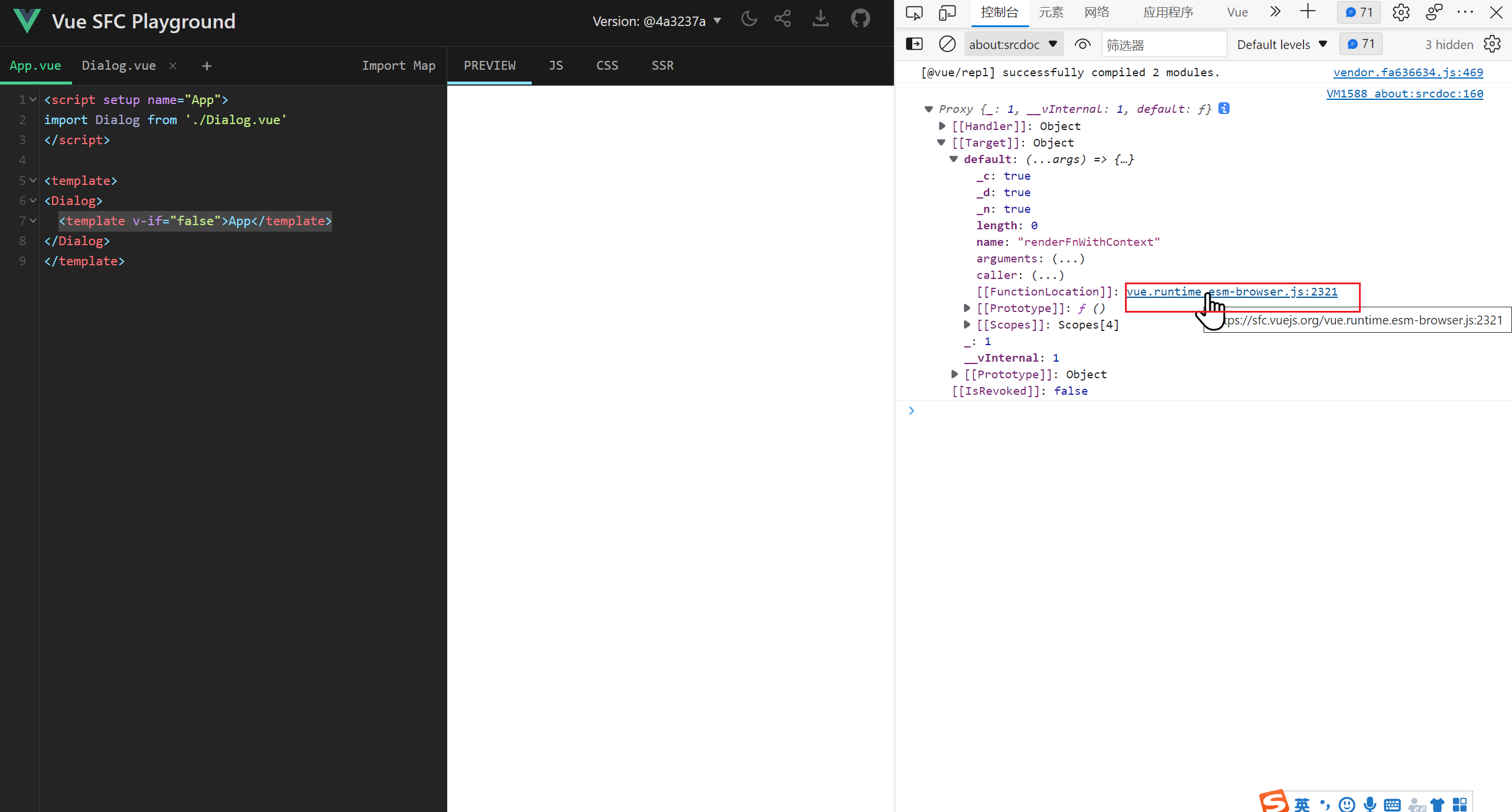Click the Import Map button

[398, 66]
